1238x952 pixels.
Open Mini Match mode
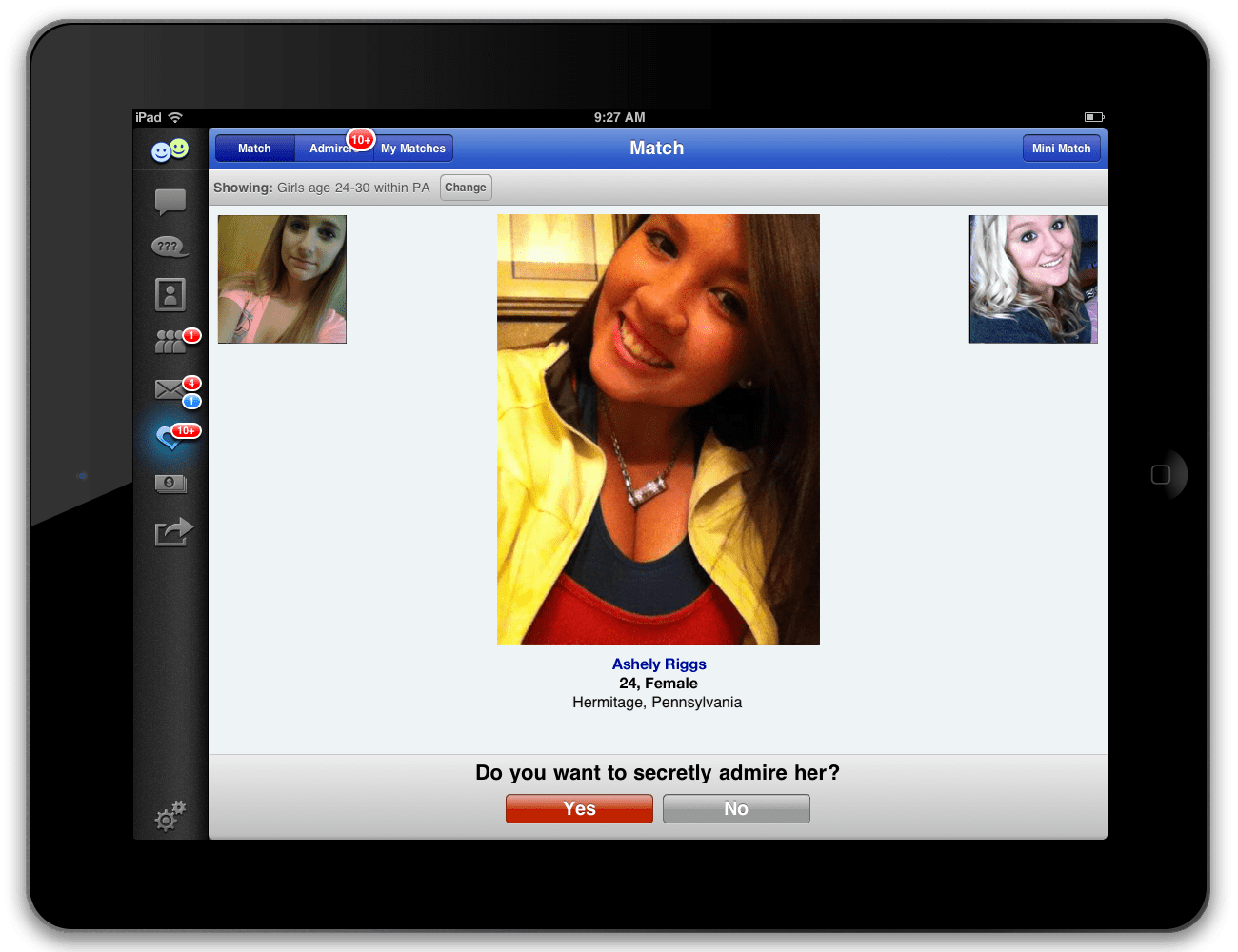1061,148
